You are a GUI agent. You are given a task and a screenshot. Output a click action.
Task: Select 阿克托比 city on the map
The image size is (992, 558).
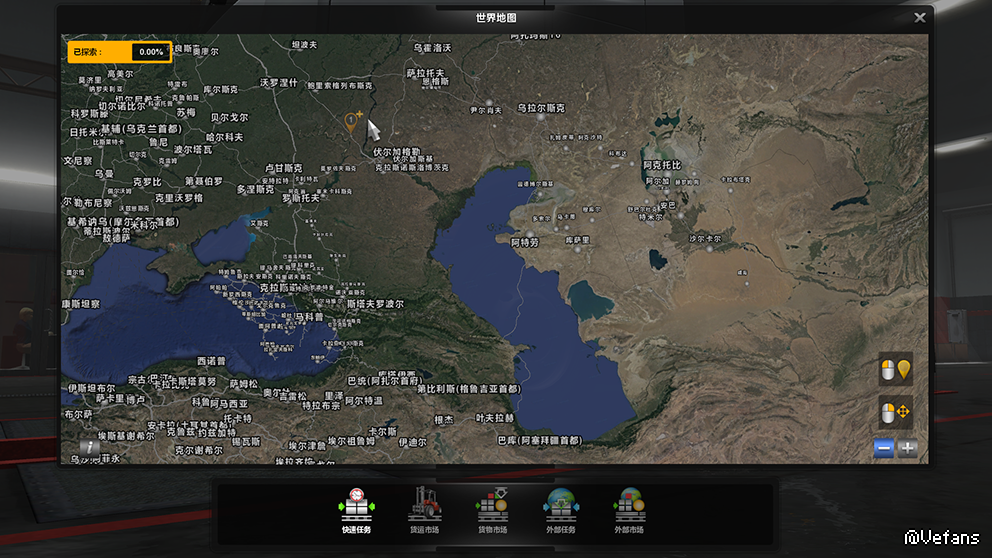click(x=661, y=164)
